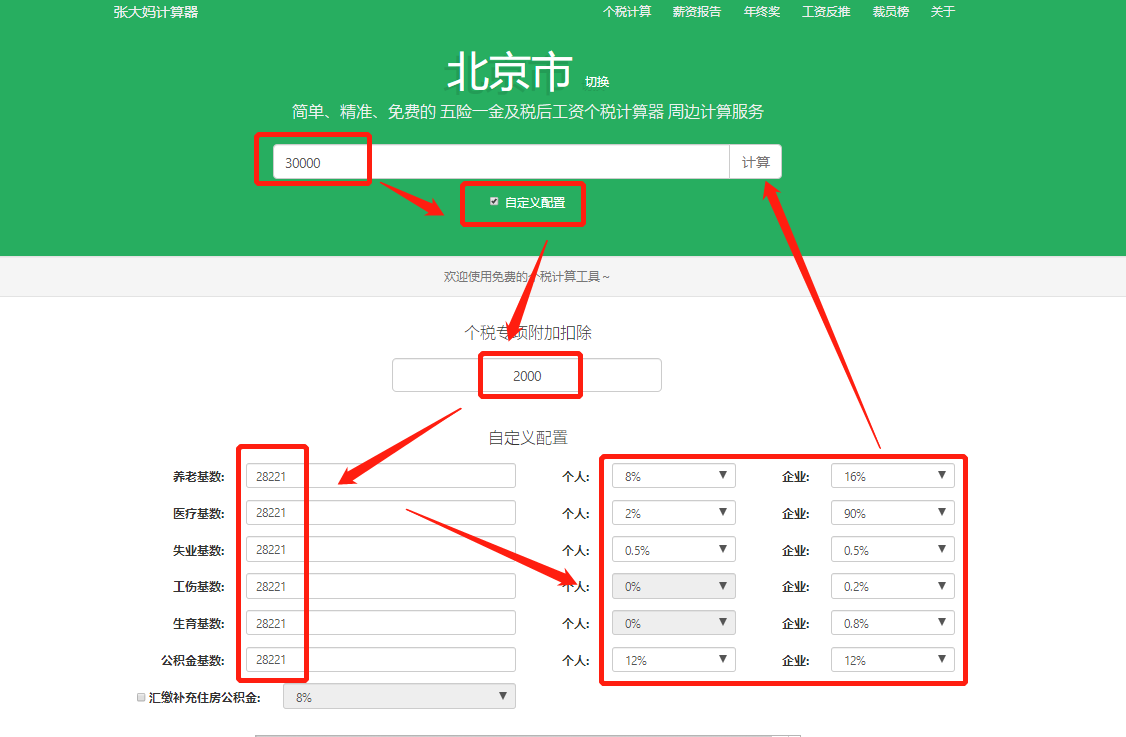Open the 个税计算 nav item
Viewport: 1126px width, 737px height.
point(627,11)
